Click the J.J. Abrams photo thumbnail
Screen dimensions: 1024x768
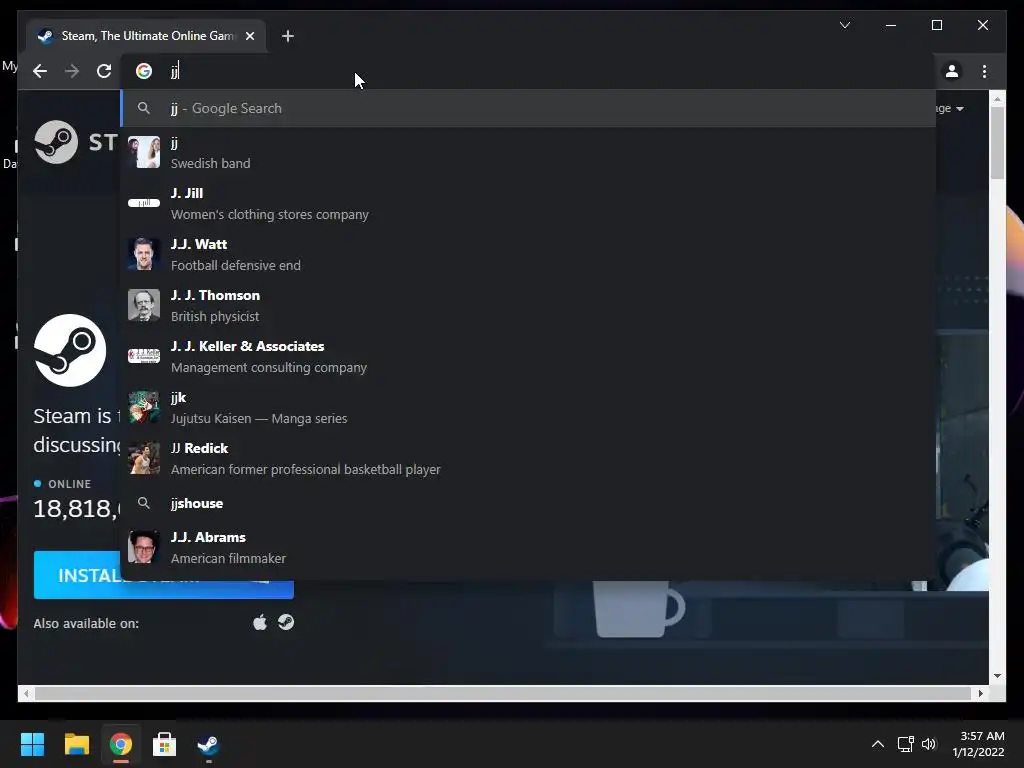click(144, 547)
